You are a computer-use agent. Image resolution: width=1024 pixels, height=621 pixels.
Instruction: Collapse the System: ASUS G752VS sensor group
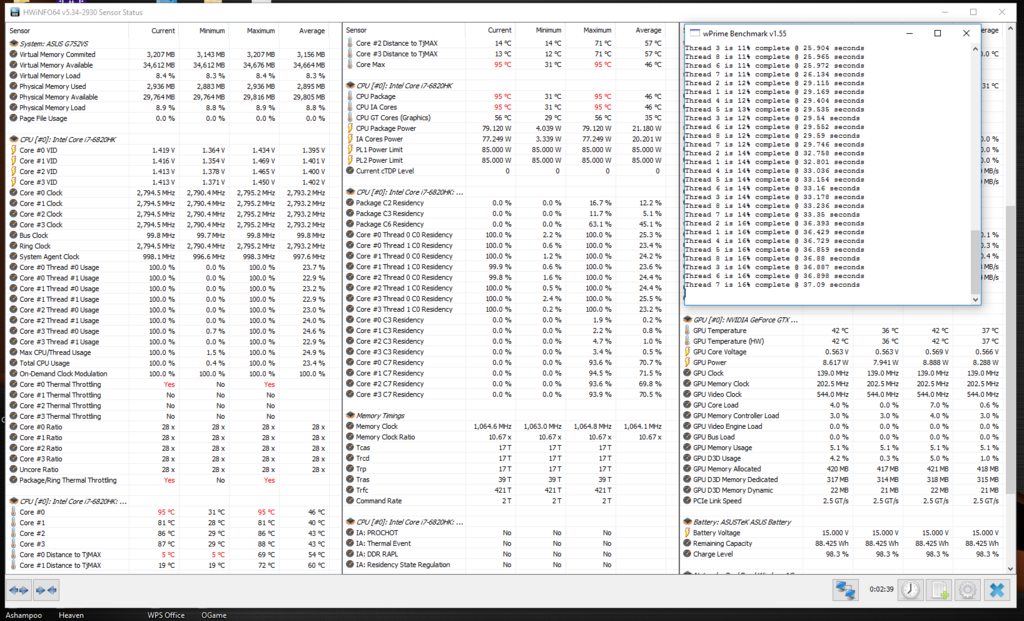coord(13,44)
